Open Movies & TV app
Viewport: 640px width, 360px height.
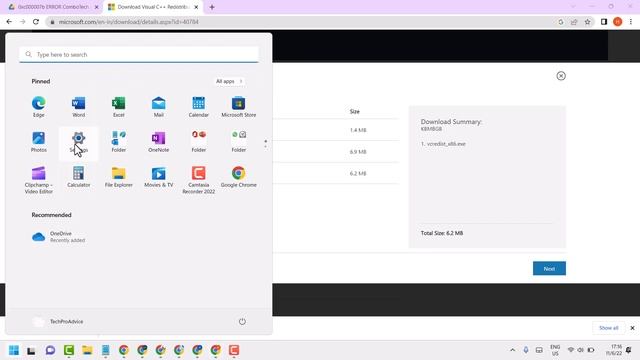[x=158, y=177]
